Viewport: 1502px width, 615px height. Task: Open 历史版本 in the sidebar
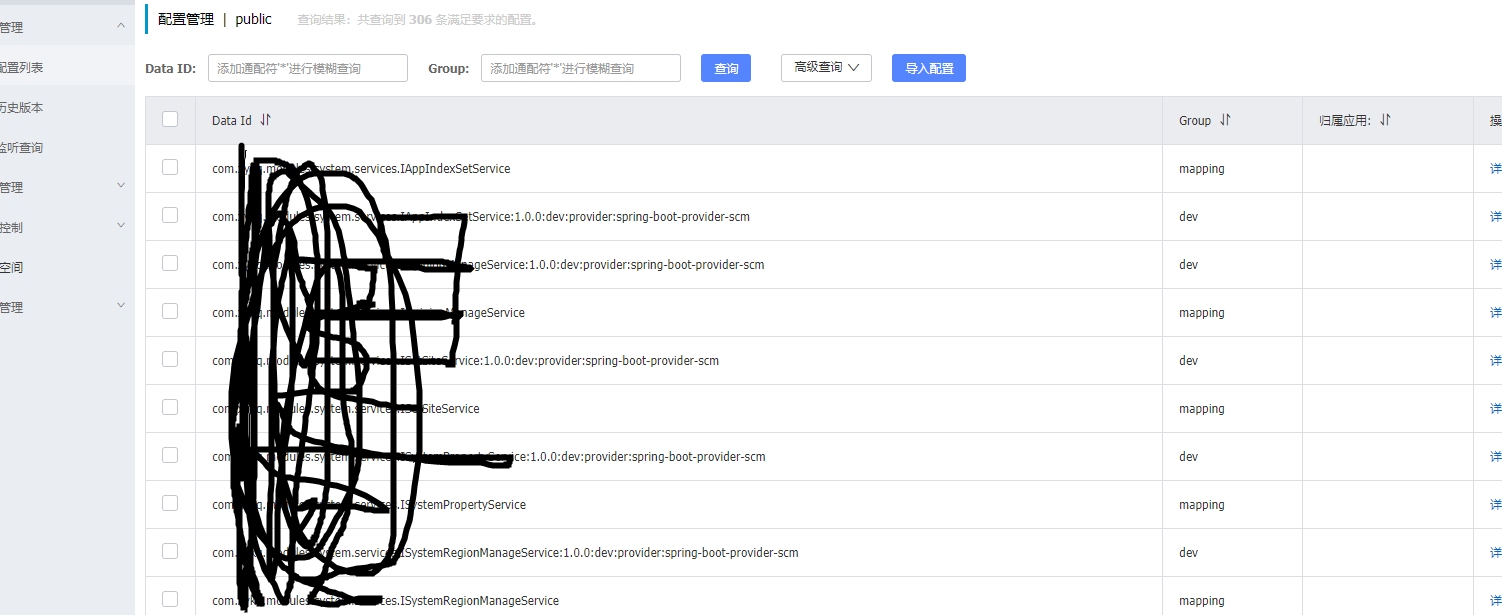point(22,108)
